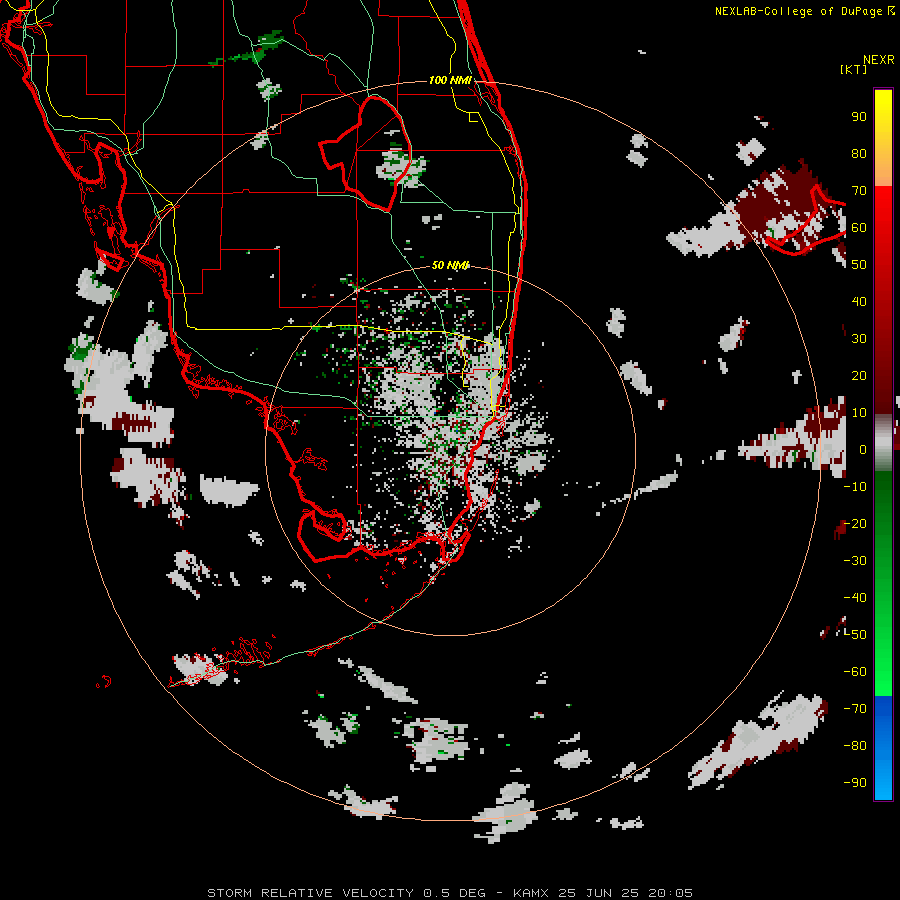900x900 pixels.
Task: Click the 0 value on velocity scale
Action: [863, 449]
